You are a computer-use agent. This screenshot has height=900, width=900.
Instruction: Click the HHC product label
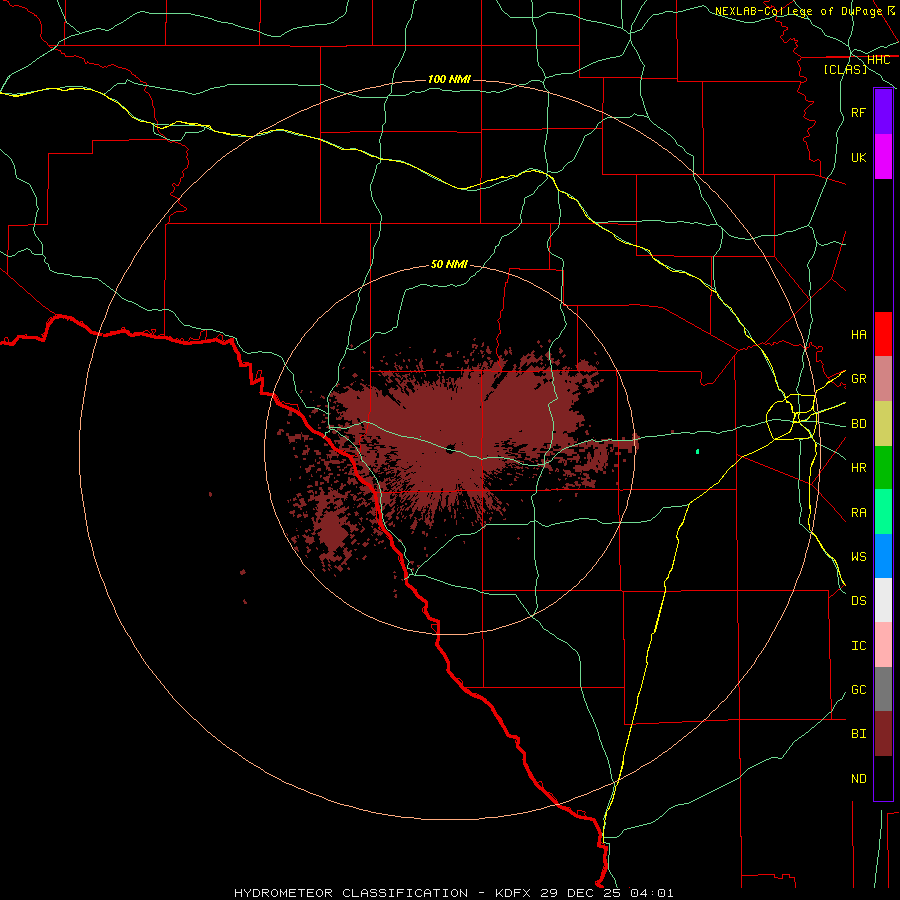(878, 60)
